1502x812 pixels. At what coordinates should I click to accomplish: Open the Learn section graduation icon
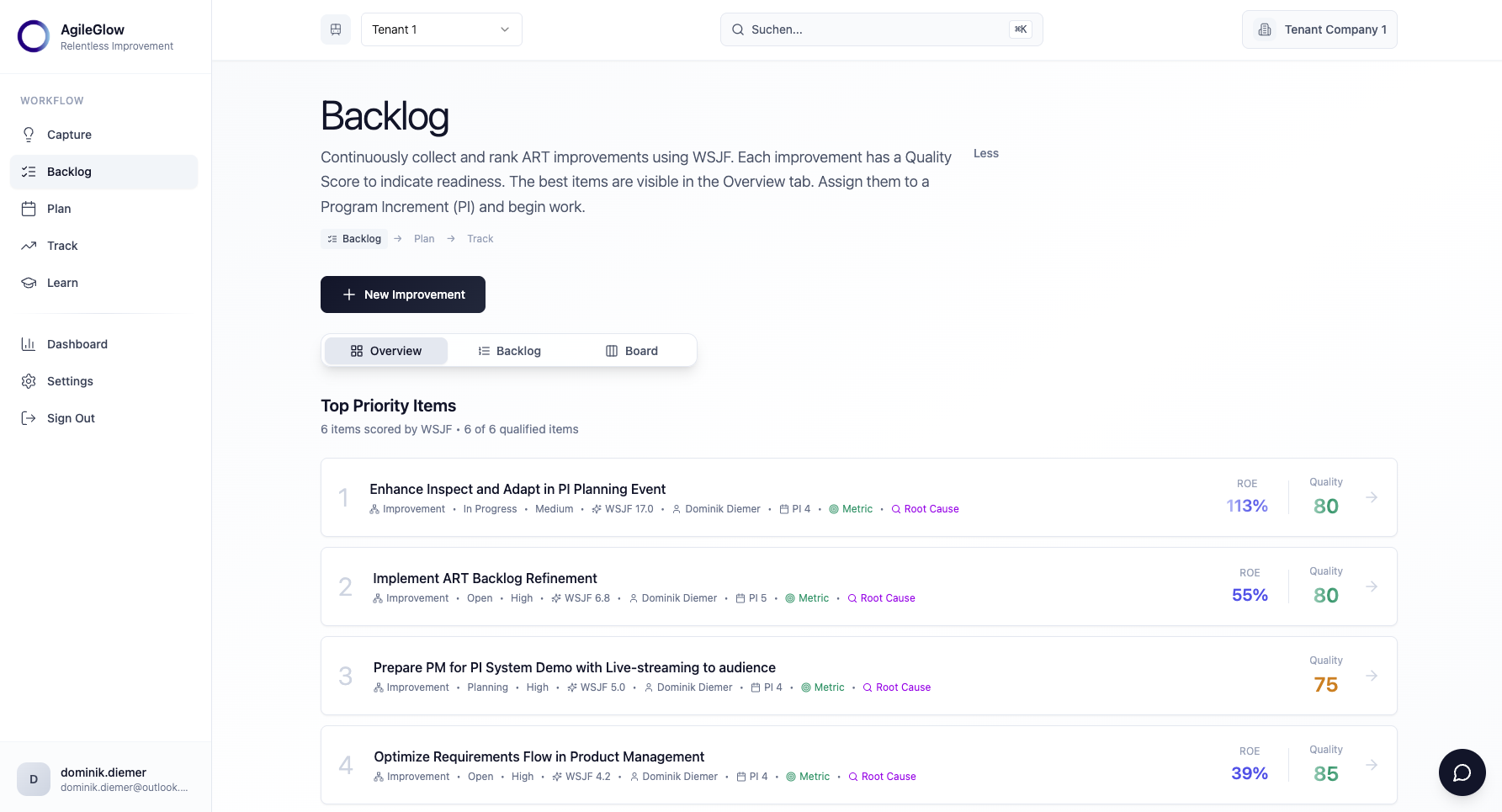coord(28,283)
